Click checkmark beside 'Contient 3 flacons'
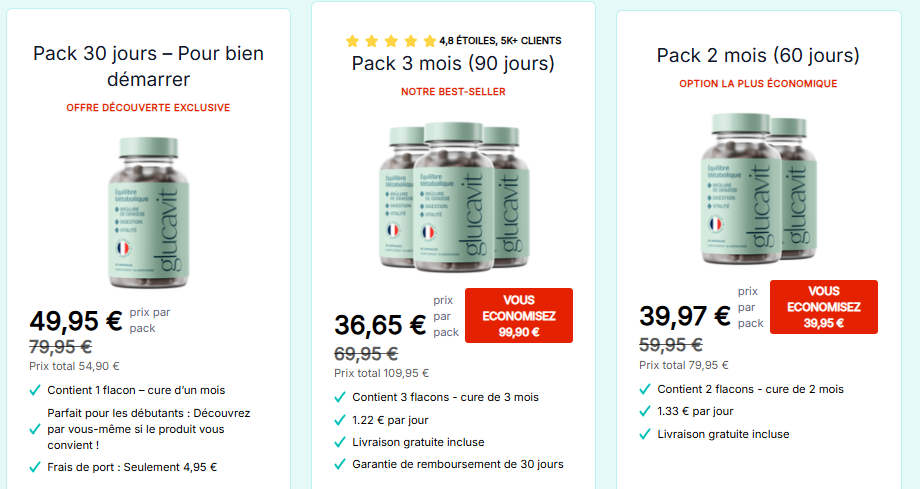 click(x=340, y=397)
